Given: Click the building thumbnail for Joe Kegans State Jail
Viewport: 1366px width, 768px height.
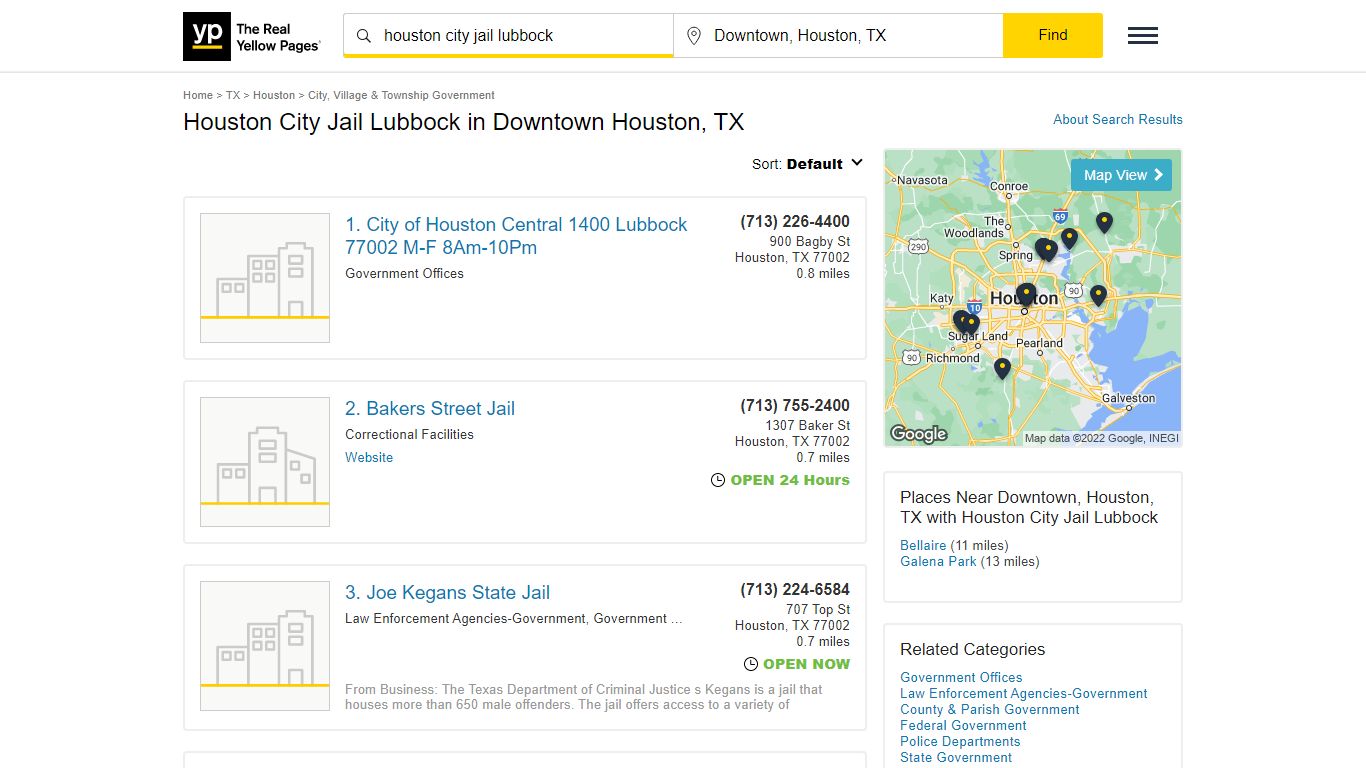Looking at the screenshot, I should 265,646.
